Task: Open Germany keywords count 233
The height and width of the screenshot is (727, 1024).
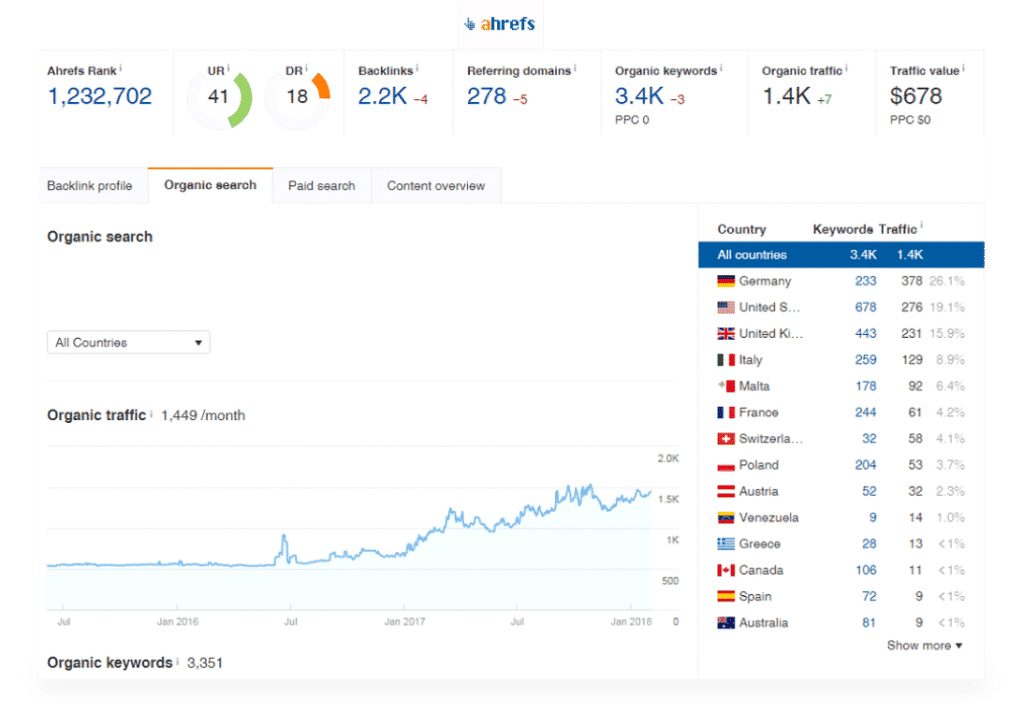Action: [866, 282]
